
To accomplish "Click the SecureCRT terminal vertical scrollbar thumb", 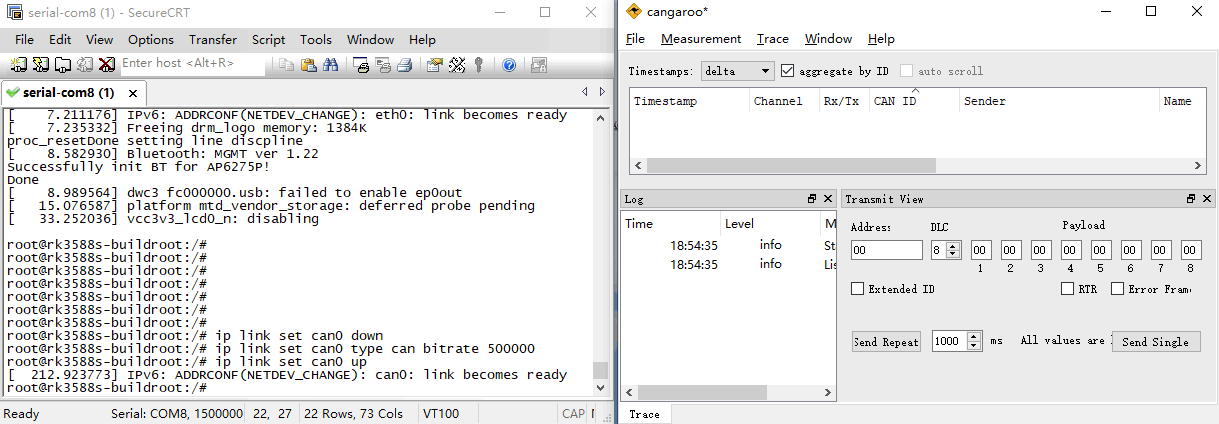I will coord(600,369).
